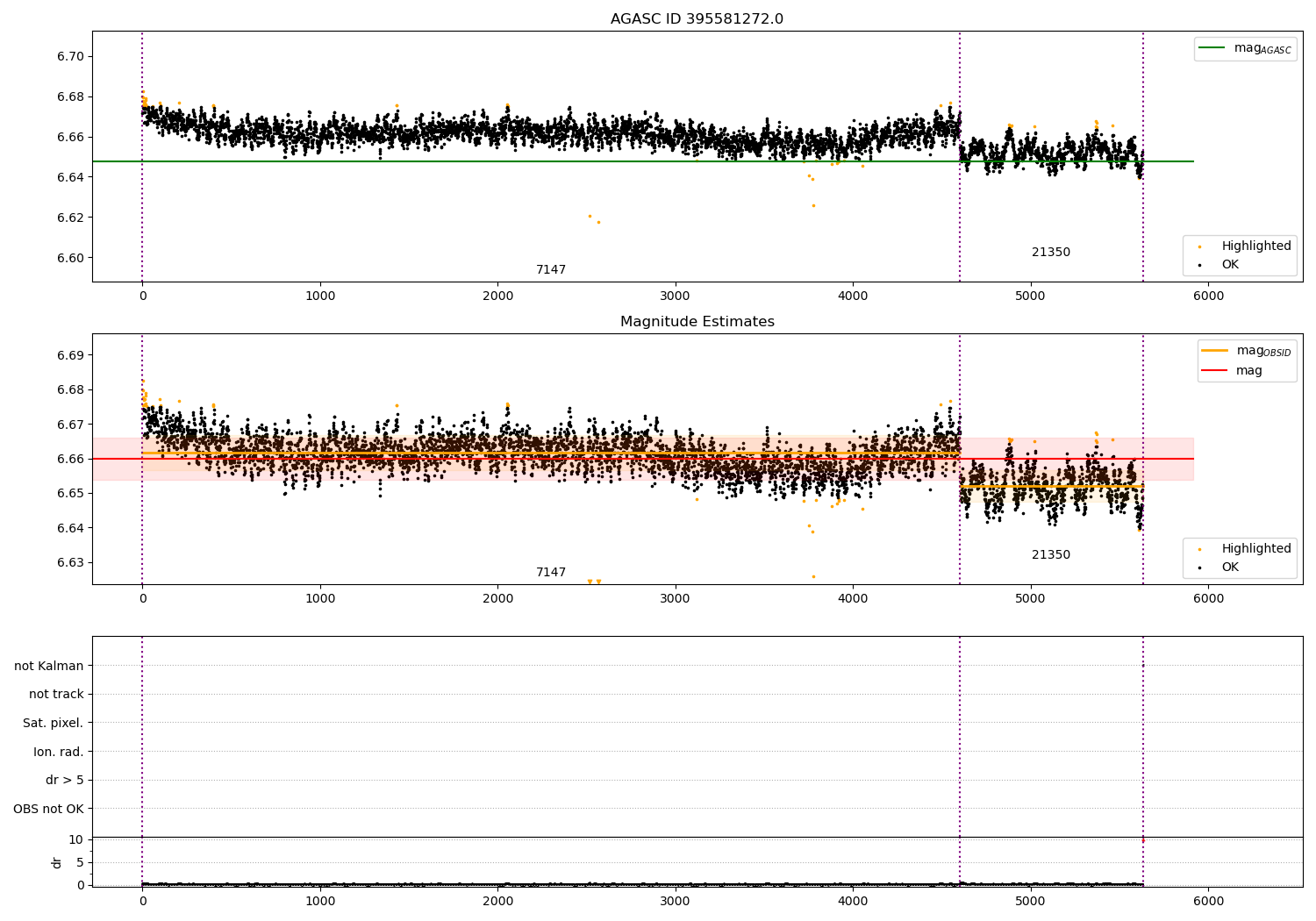1316x921 pixels.
Task: Click the '10' tick on the dr axis
Action: pos(75,839)
